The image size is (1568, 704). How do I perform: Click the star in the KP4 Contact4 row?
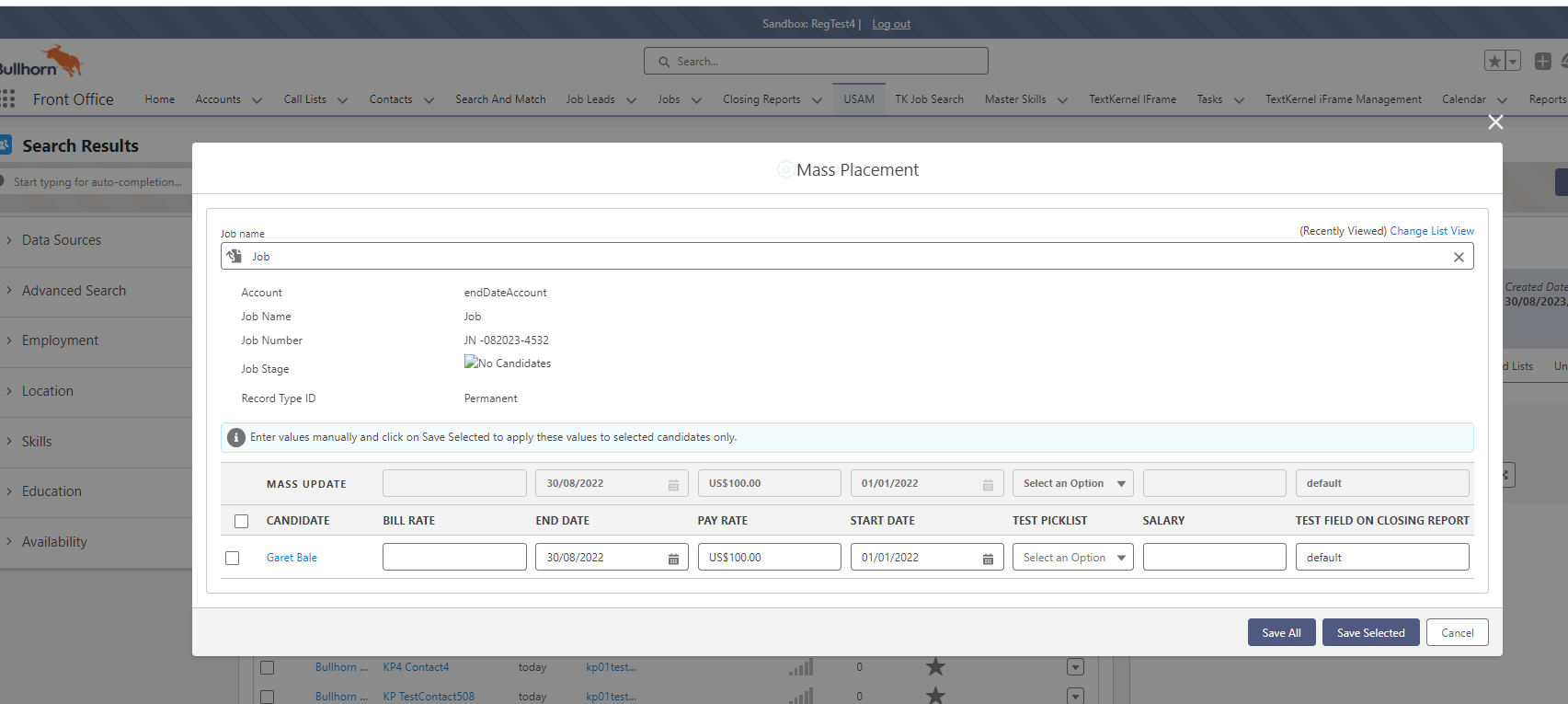(935, 666)
